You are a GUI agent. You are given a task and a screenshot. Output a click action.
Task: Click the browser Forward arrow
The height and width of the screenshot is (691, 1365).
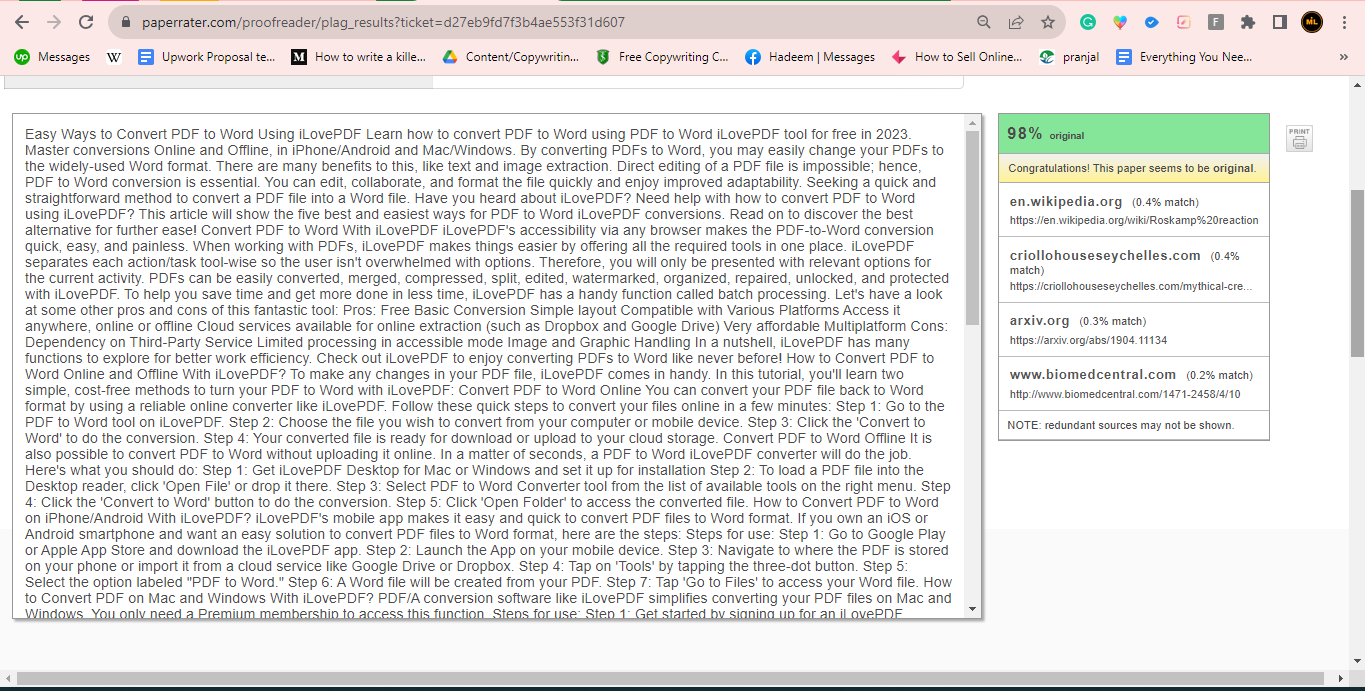click(54, 22)
